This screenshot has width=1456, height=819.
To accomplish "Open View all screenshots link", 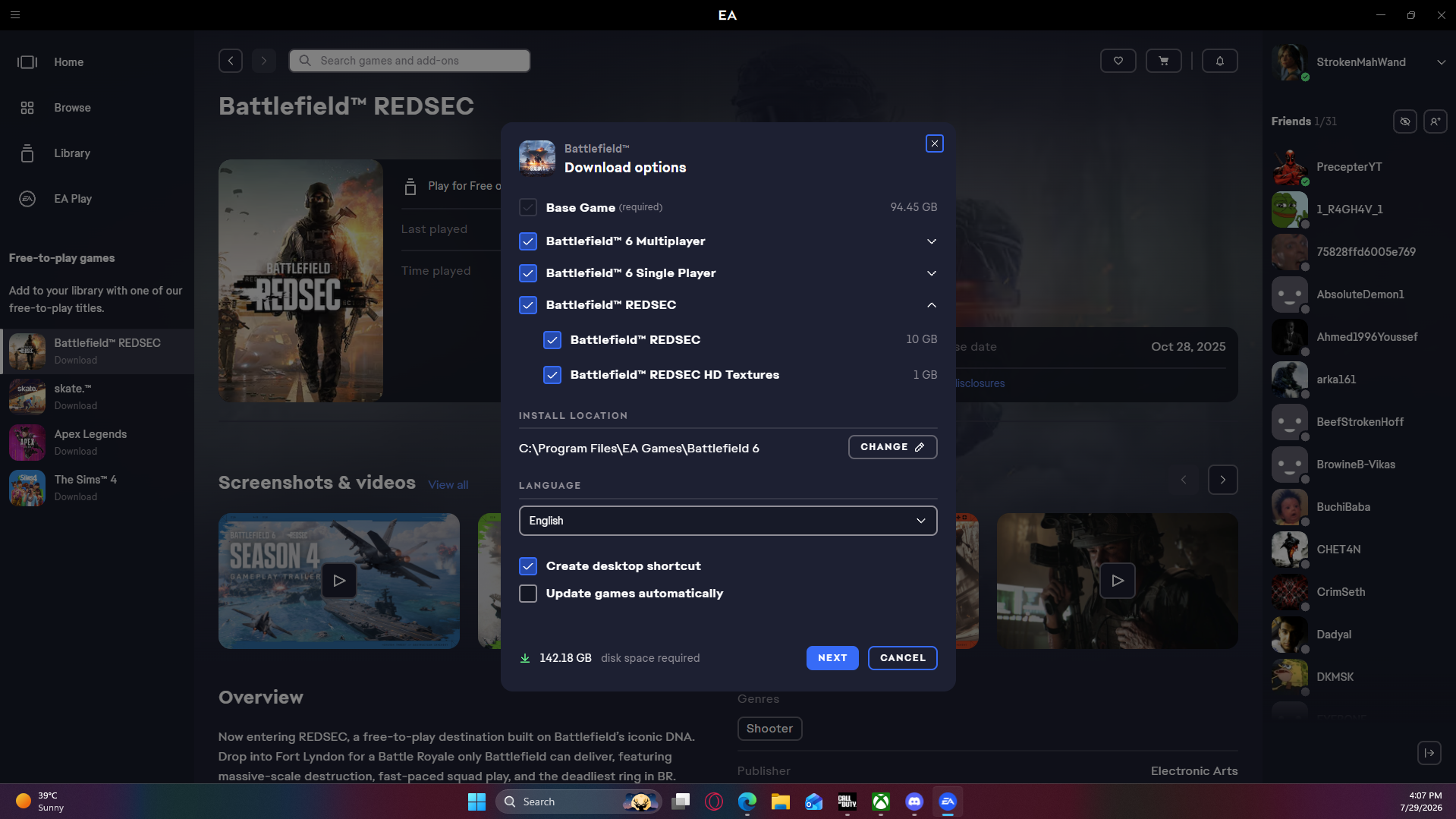I will pos(448,485).
